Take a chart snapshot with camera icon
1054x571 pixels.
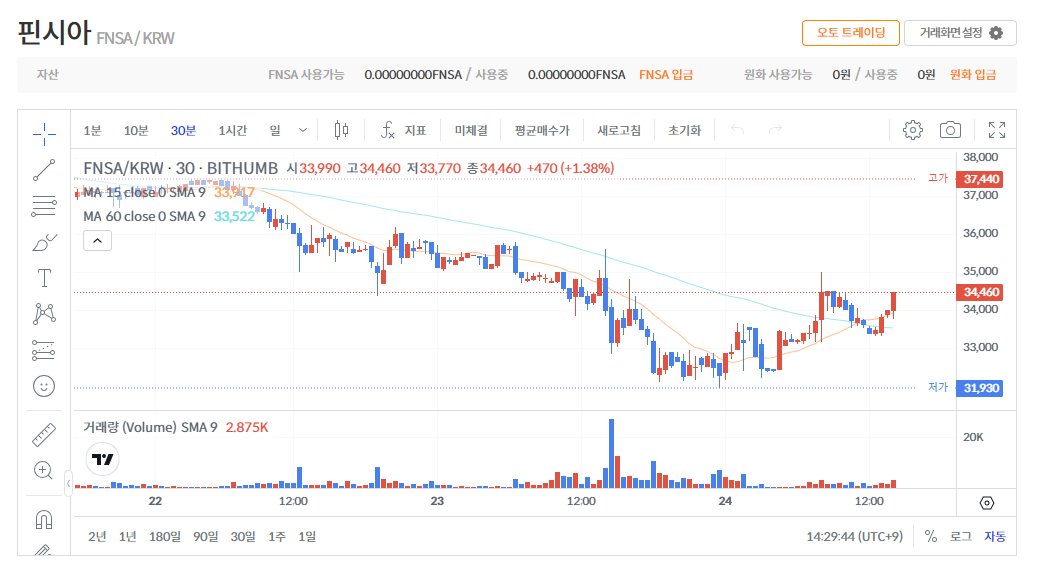tap(950, 130)
